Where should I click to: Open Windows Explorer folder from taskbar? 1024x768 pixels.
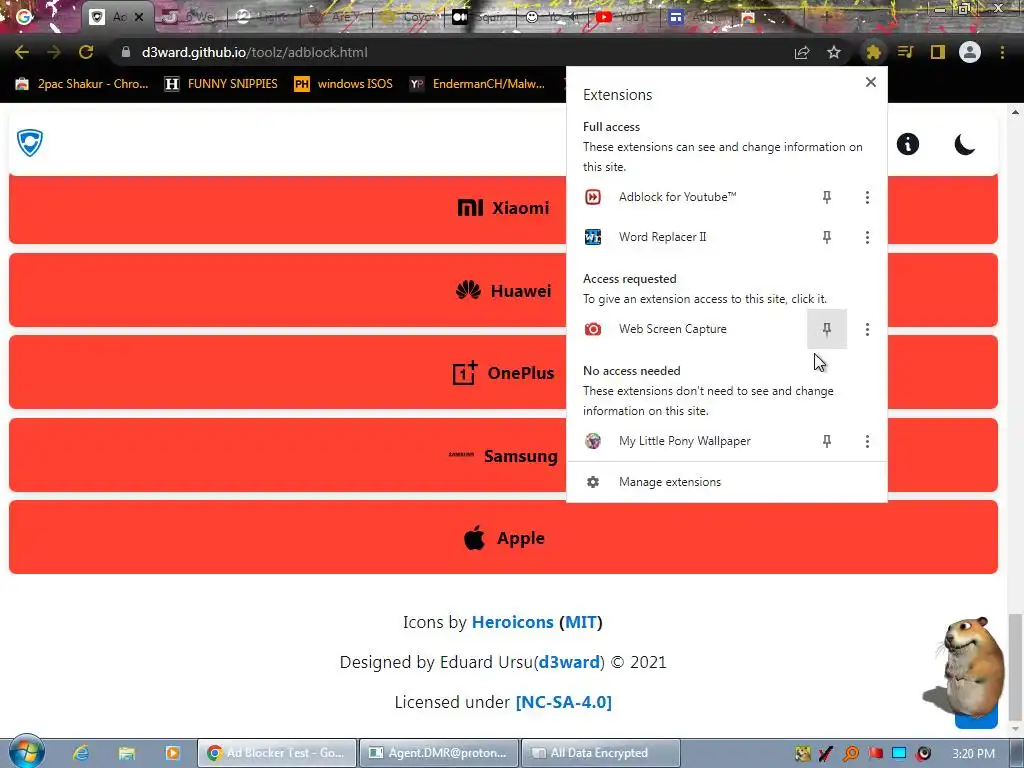coord(126,753)
